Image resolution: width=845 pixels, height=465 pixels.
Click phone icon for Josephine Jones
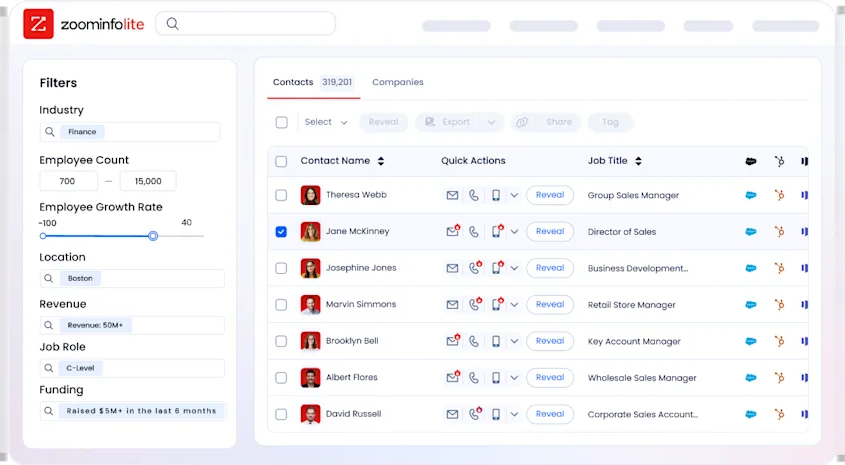[x=475, y=268]
